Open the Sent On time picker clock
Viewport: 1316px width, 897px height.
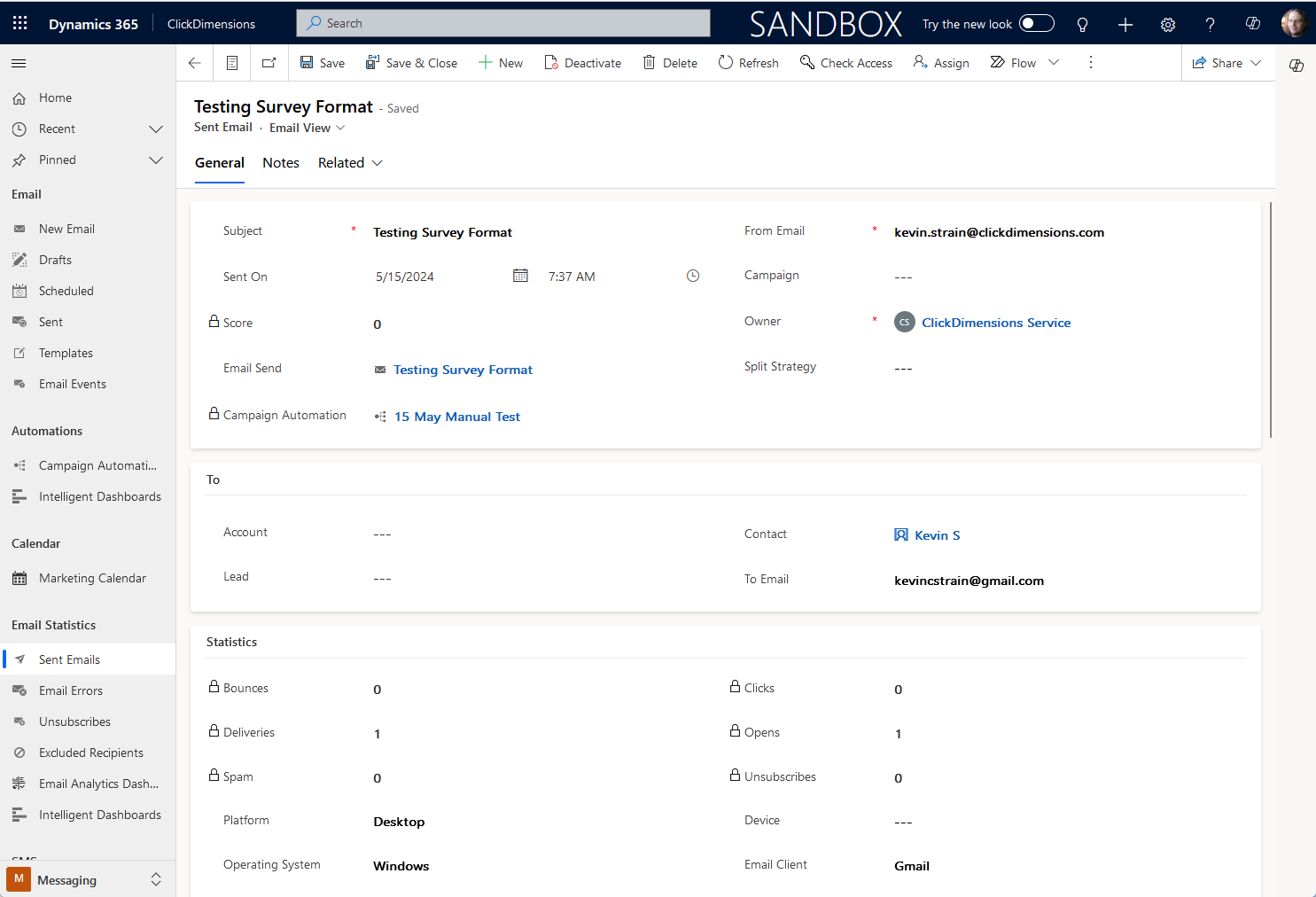click(x=693, y=277)
